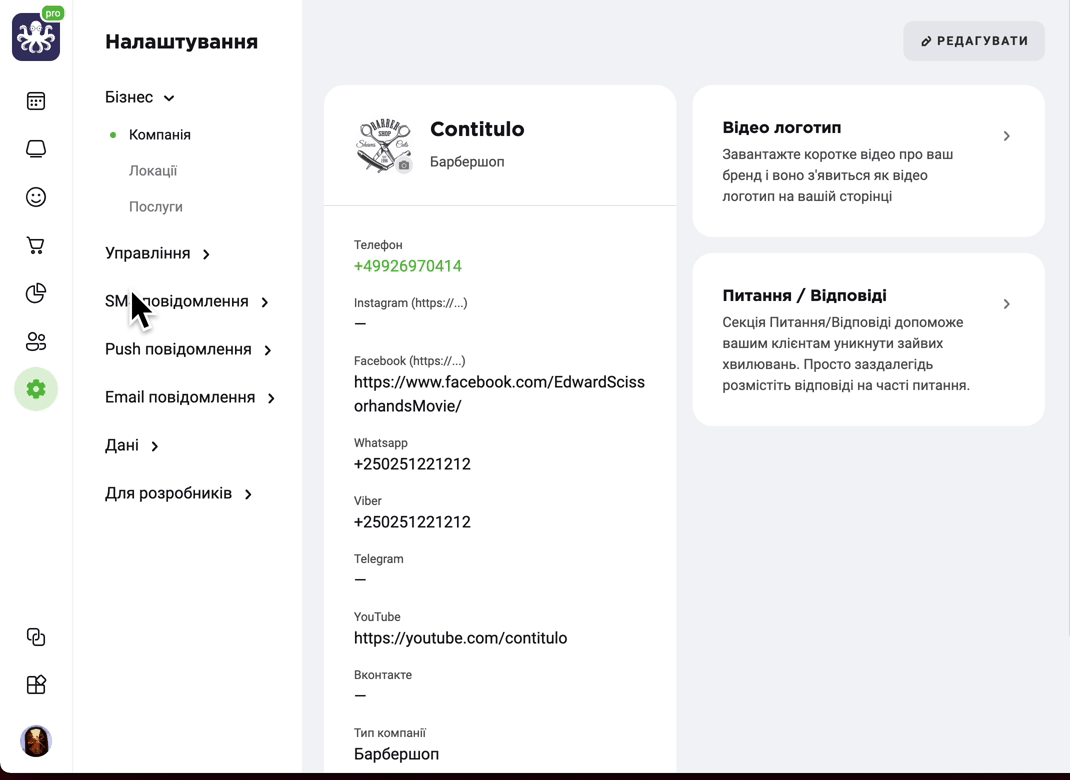Viewport: 1070px width, 780px height.
Task: Click Whatsapp number +250251221212
Action: pyautogui.click(x=412, y=464)
